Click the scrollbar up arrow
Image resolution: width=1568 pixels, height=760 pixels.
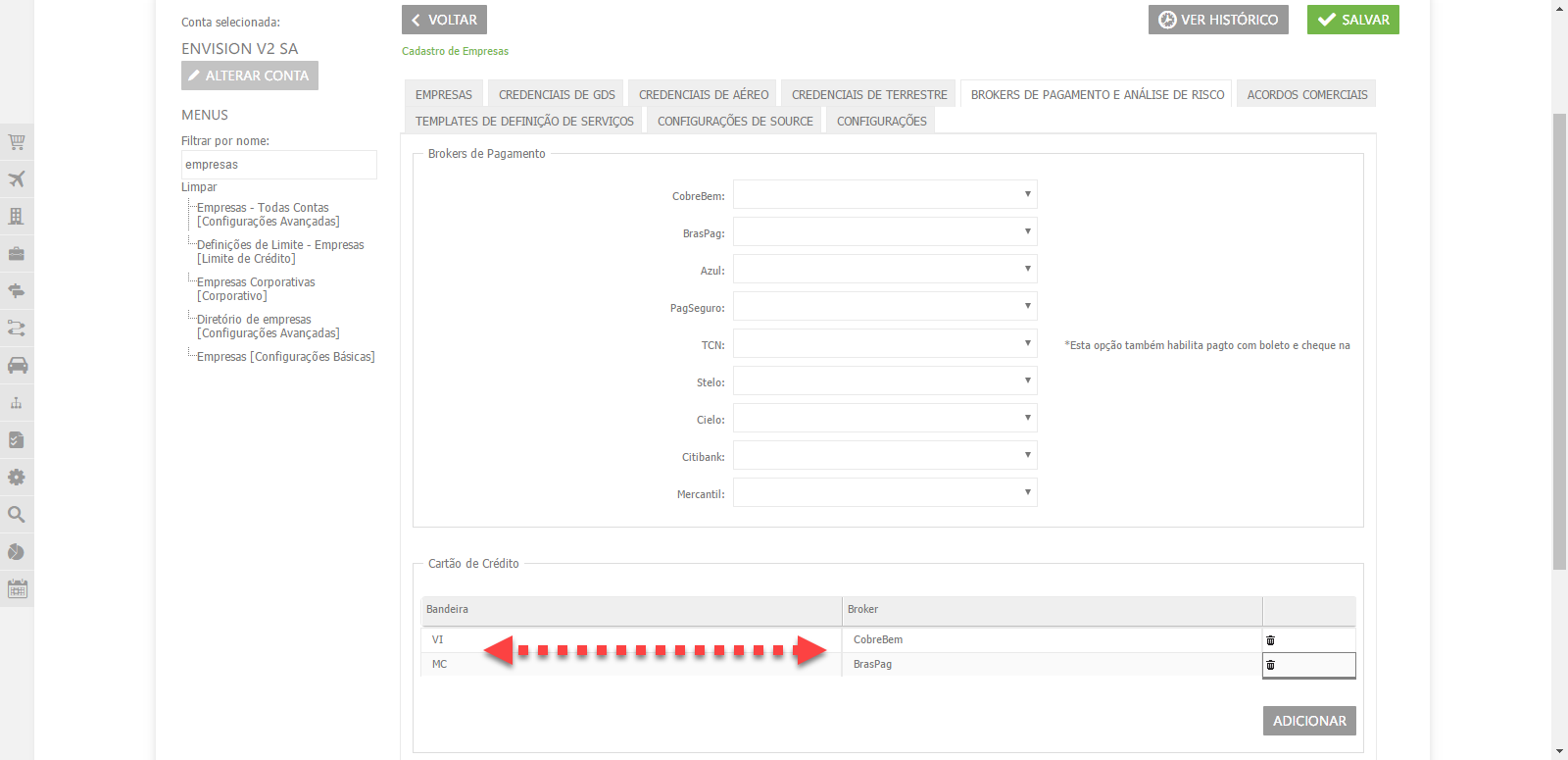1559,8
